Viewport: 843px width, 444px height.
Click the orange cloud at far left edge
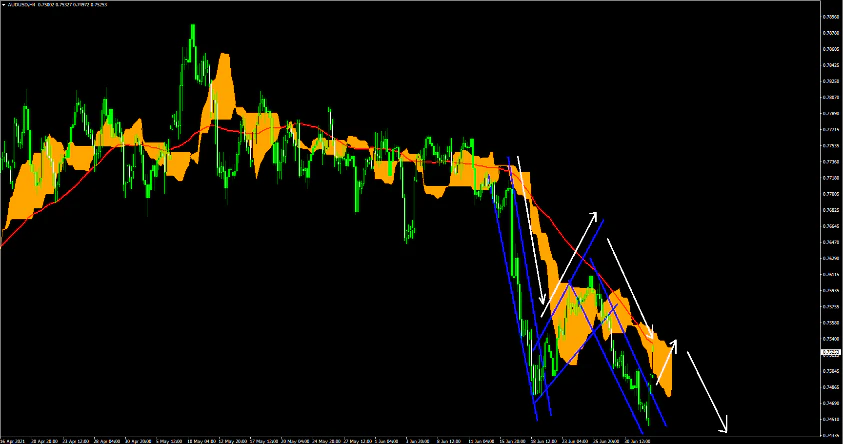point(20,200)
